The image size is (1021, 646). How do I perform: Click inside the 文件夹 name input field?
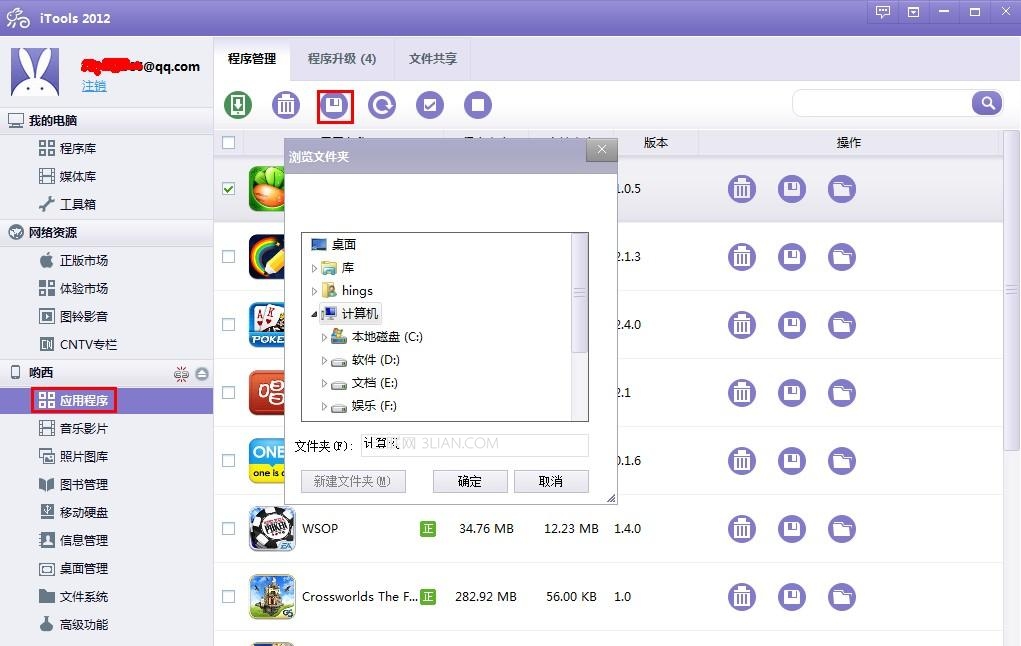click(x=473, y=444)
